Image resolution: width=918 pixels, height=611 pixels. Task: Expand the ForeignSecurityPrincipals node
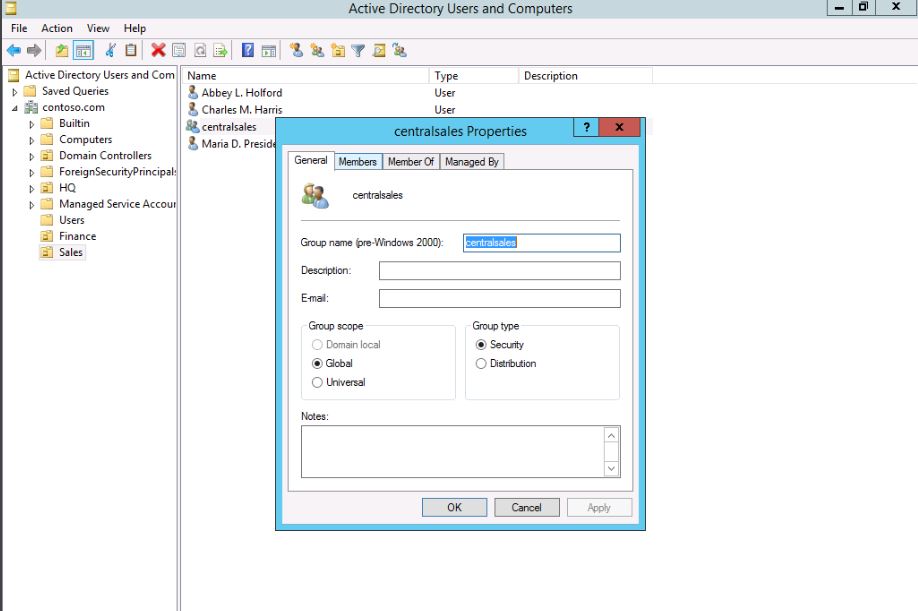(32, 173)
